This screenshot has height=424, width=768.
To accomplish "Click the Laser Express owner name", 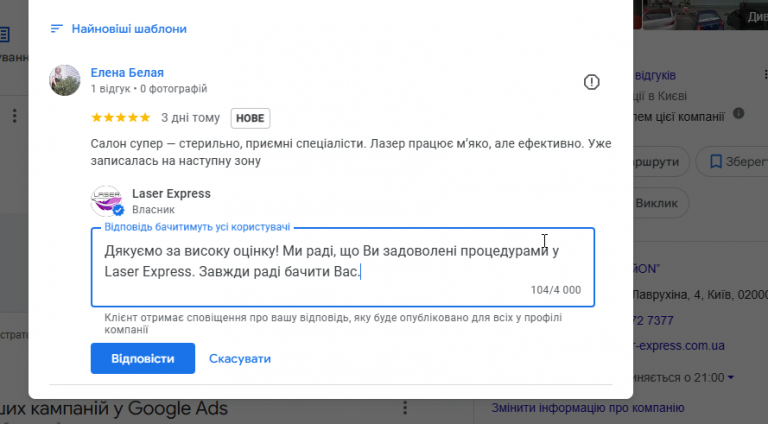I will click(x=171, y=193).
